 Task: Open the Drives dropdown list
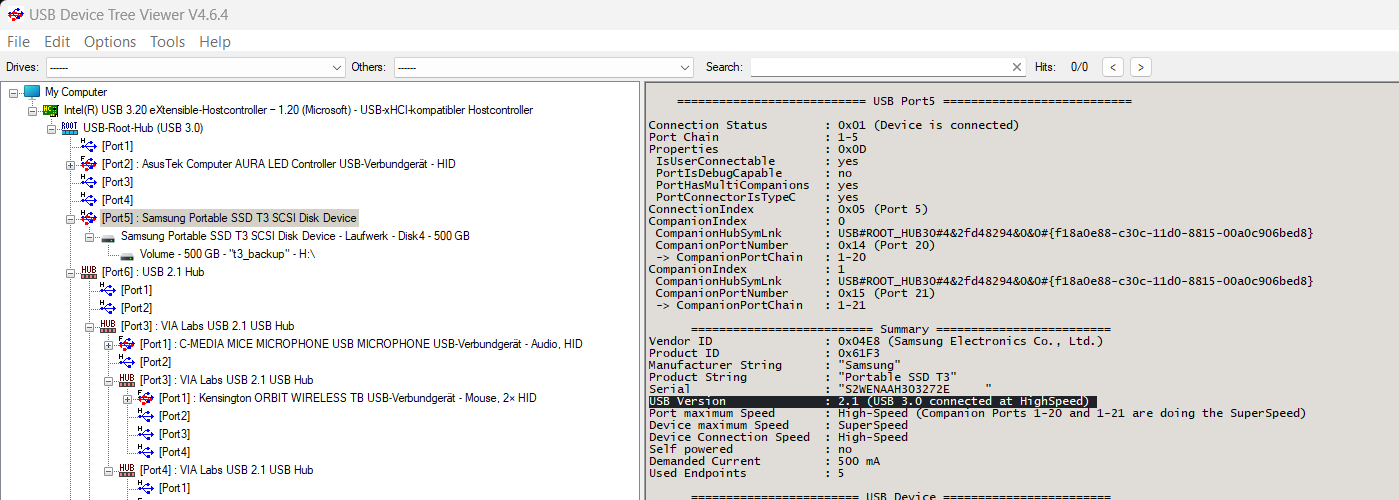[x=336, y=67]
